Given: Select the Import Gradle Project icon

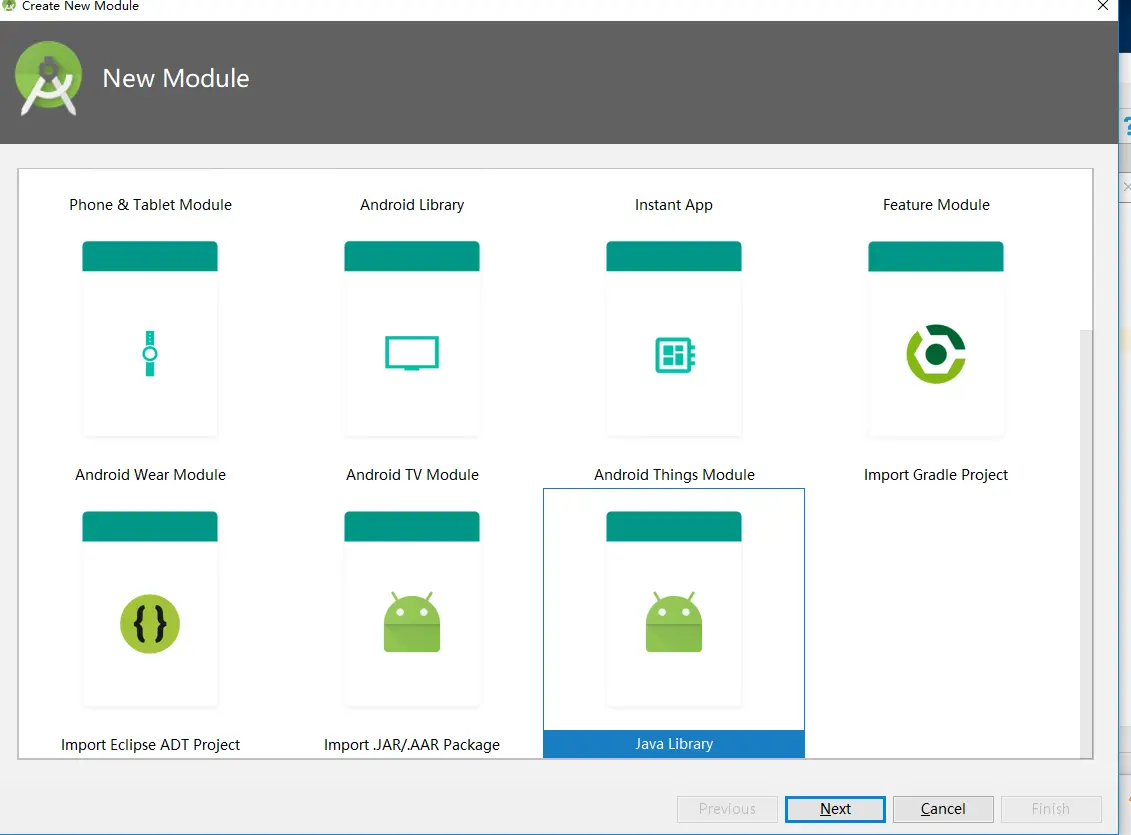Looking at the screenshot, I should [936, 354].
